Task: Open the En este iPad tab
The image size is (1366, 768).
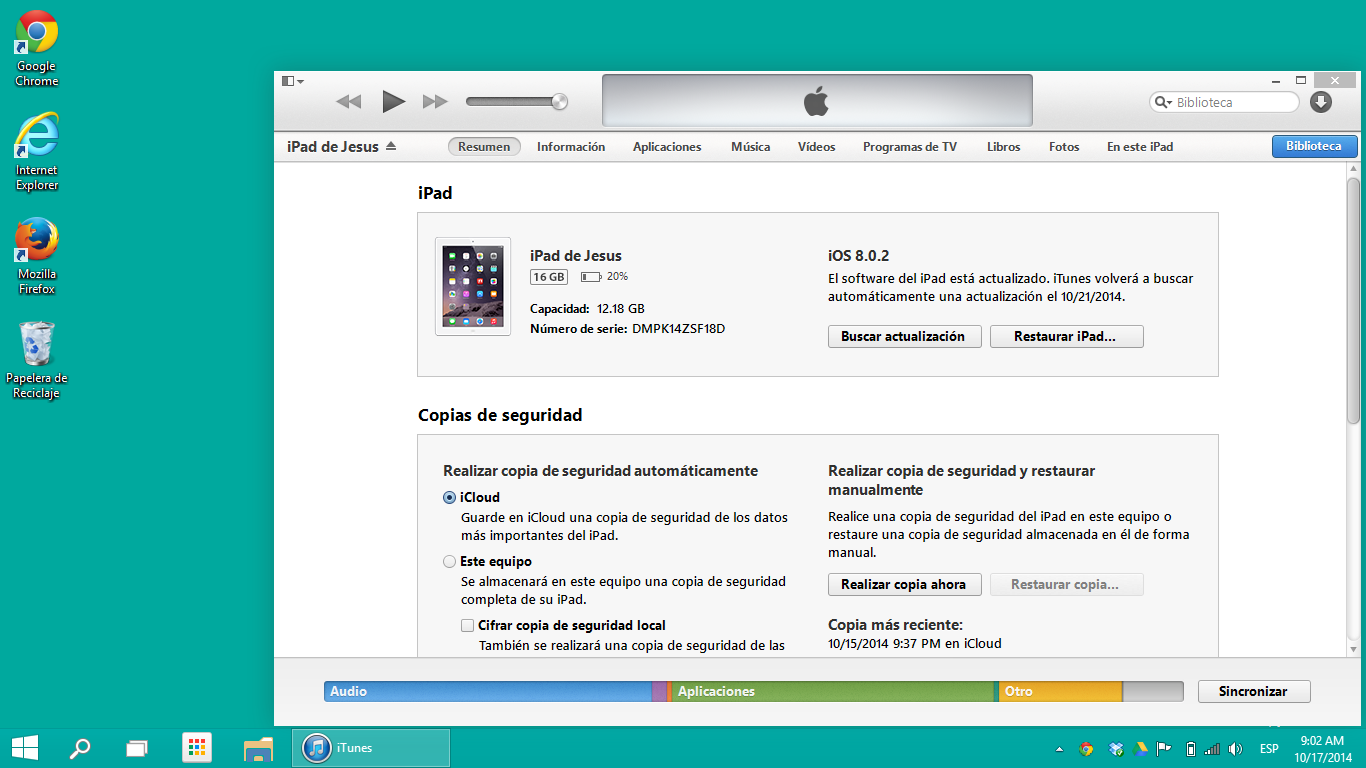Action: pyautogui.click(x=1140, y=147)
